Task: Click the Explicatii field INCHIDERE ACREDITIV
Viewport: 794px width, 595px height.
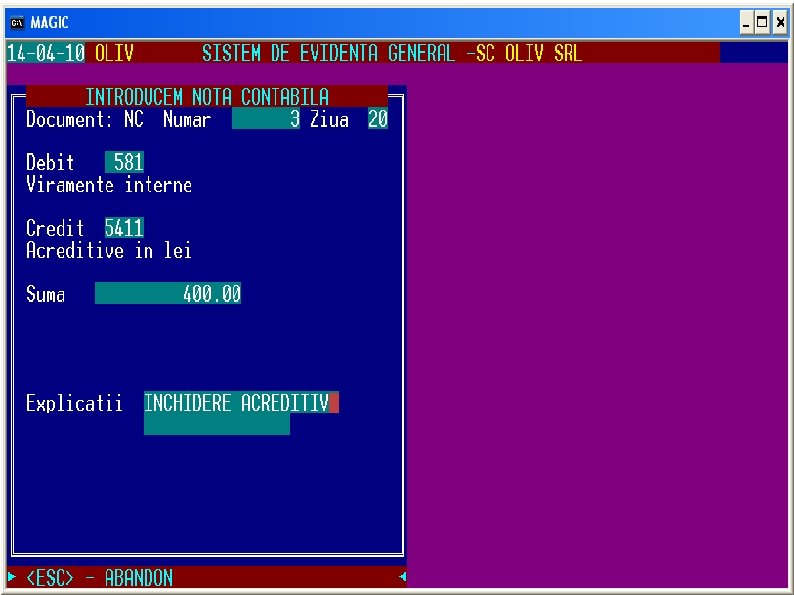Action: click(x=242, y=403)
